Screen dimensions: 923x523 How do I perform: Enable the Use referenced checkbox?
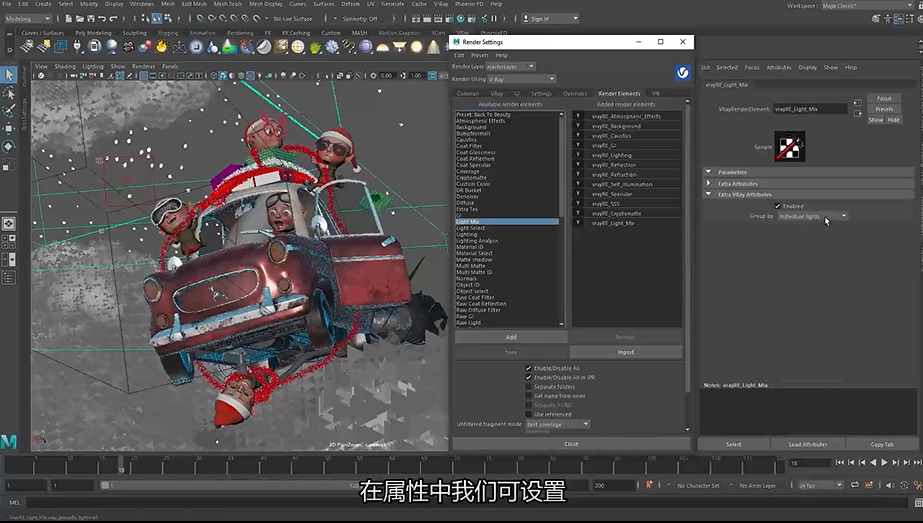(528, 414)
